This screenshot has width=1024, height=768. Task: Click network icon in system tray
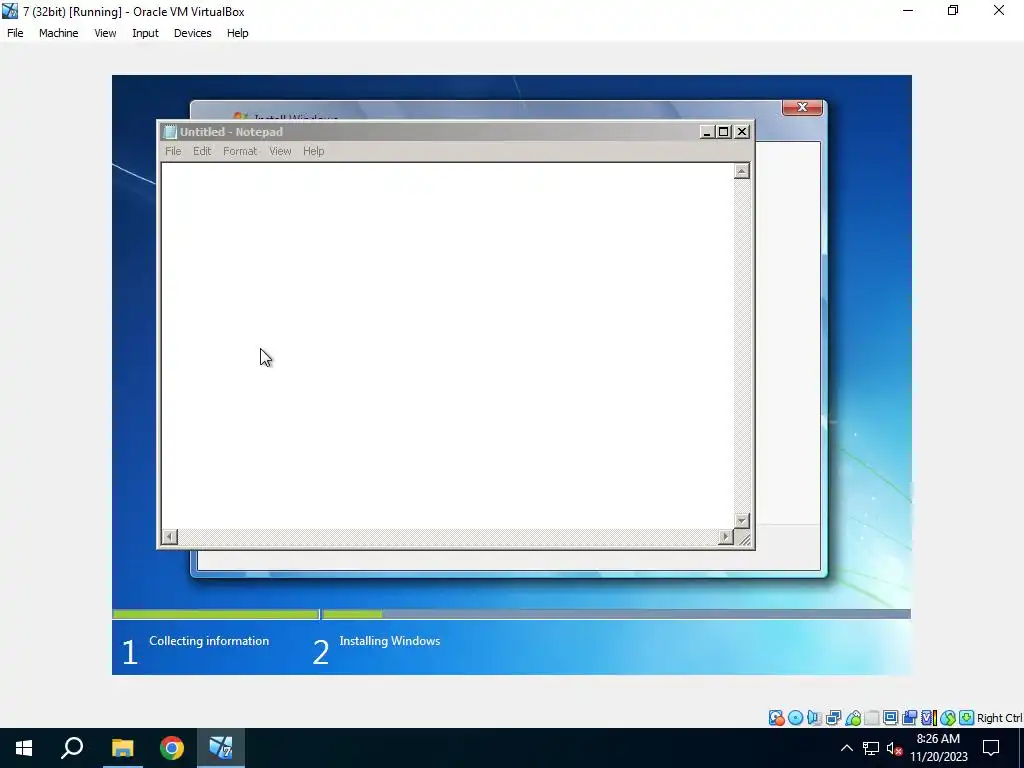tap(871, 748)
